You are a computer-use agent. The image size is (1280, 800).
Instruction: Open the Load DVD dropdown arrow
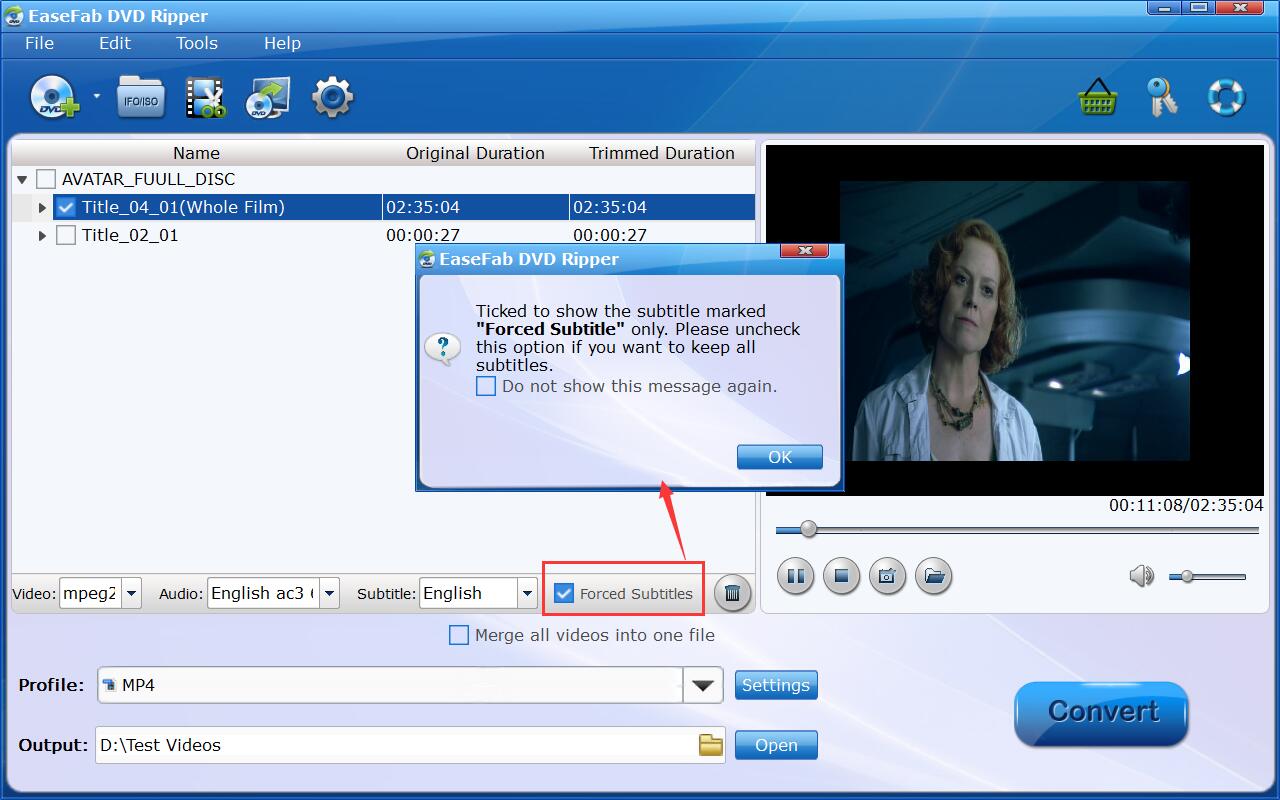[97, 97]
